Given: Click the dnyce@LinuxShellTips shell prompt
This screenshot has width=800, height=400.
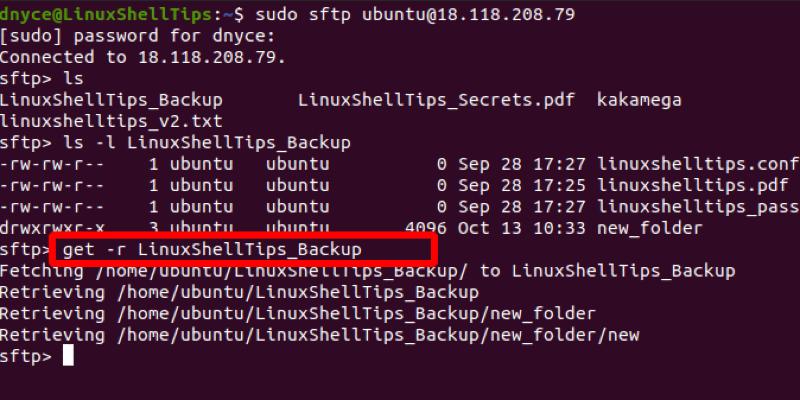Looking at the screenshot, I should pyautogui.click(x=119, y=14).
